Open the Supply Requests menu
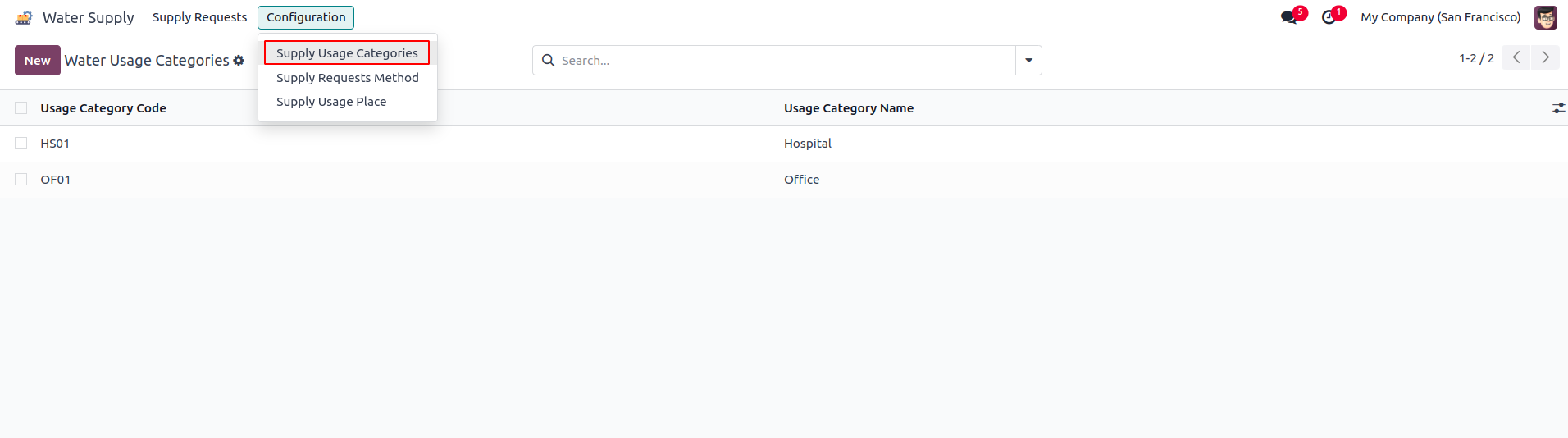Viewport: 1568px width, 438px height. 199,17
